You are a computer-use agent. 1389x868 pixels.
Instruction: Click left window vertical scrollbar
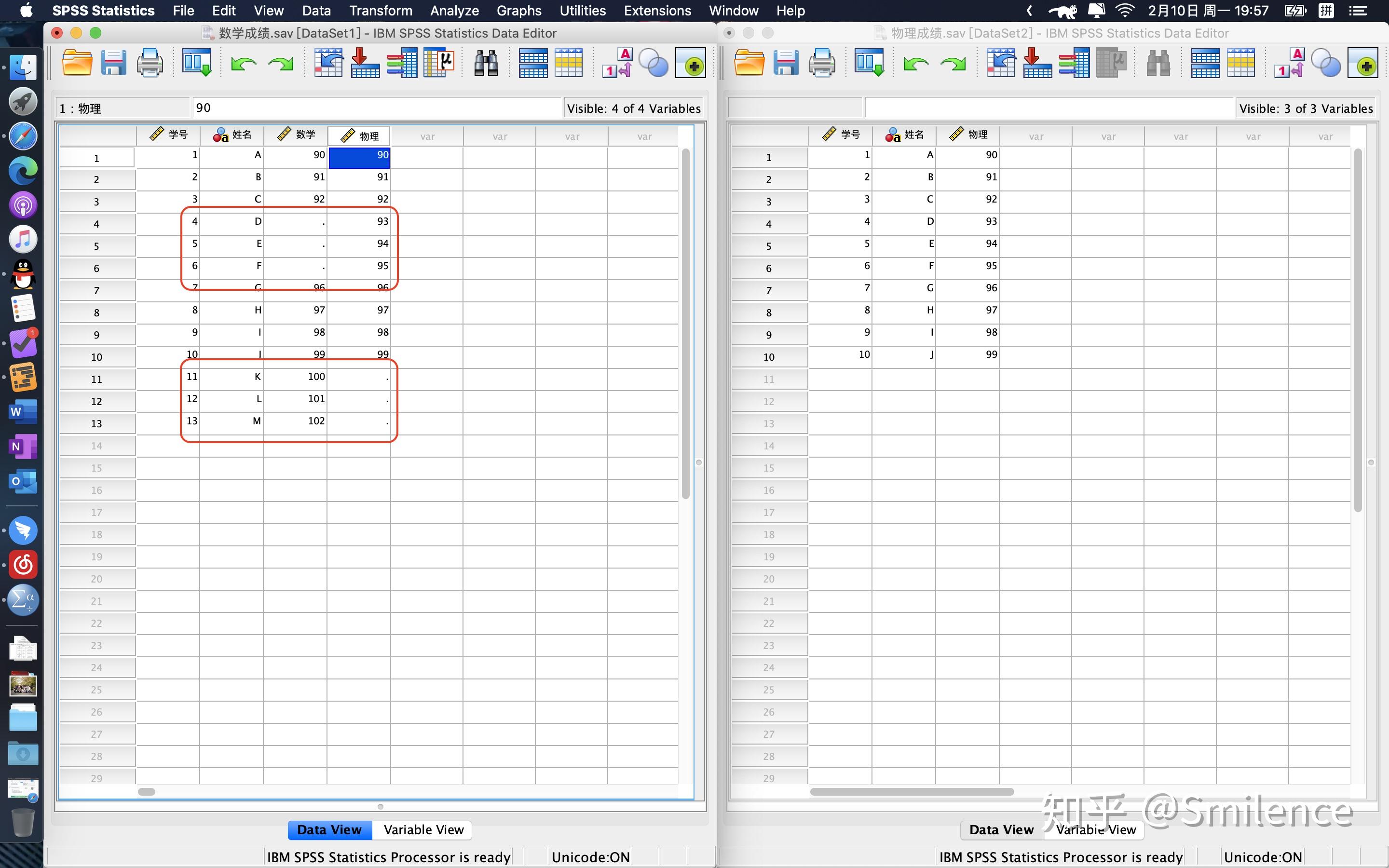685,322
